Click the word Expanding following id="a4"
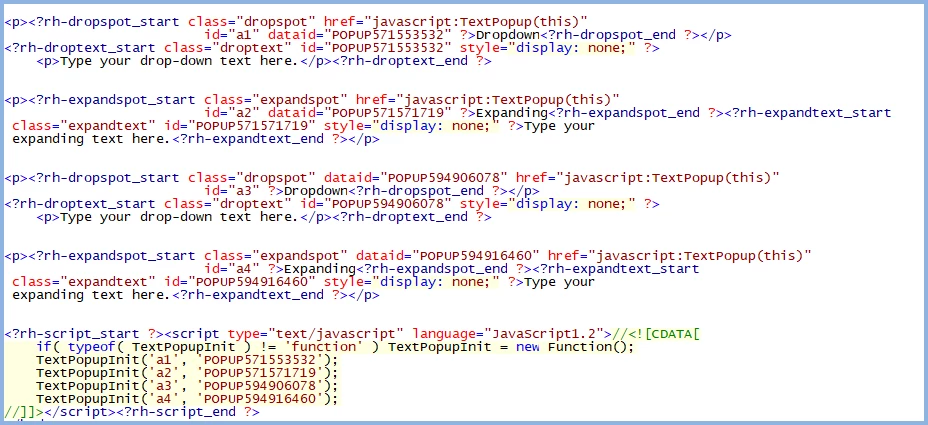This screenshot has width=928, height=425. click(320, 269)
